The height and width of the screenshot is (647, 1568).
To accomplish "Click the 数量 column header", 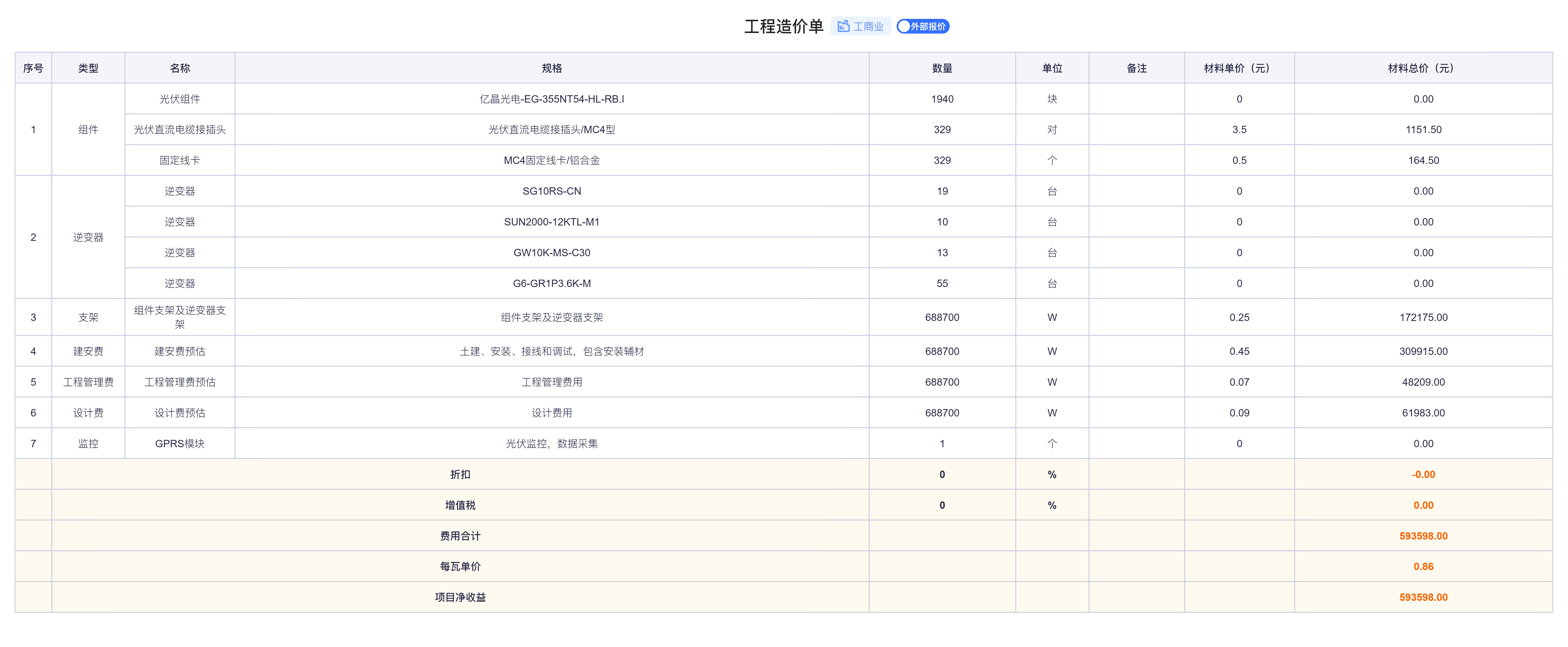I will pos(942,68).
